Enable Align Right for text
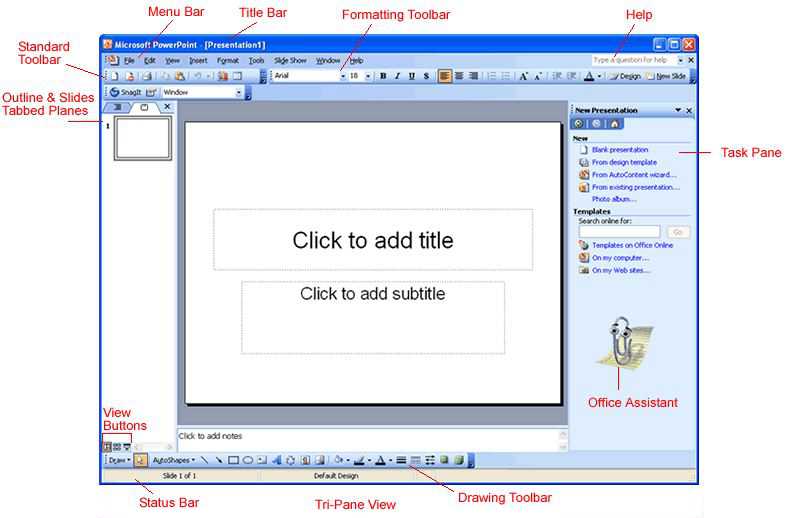 (473, 76)
